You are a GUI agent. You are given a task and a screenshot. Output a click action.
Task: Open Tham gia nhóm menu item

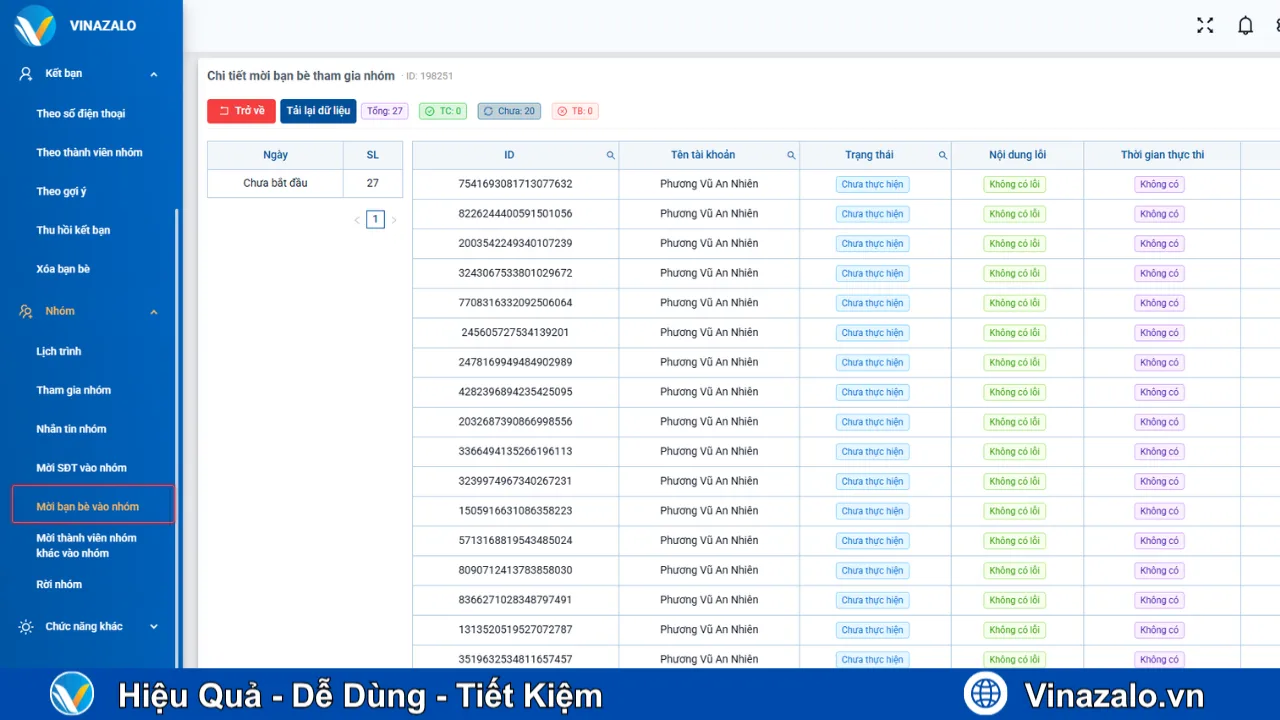coord(74,391)
